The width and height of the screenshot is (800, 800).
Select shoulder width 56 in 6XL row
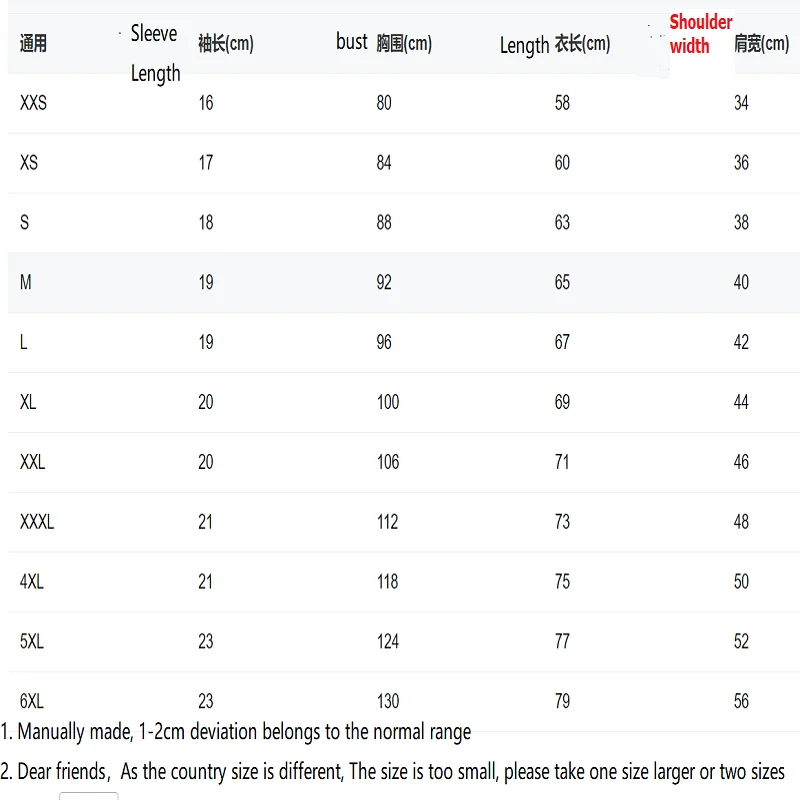click(741, 701)
